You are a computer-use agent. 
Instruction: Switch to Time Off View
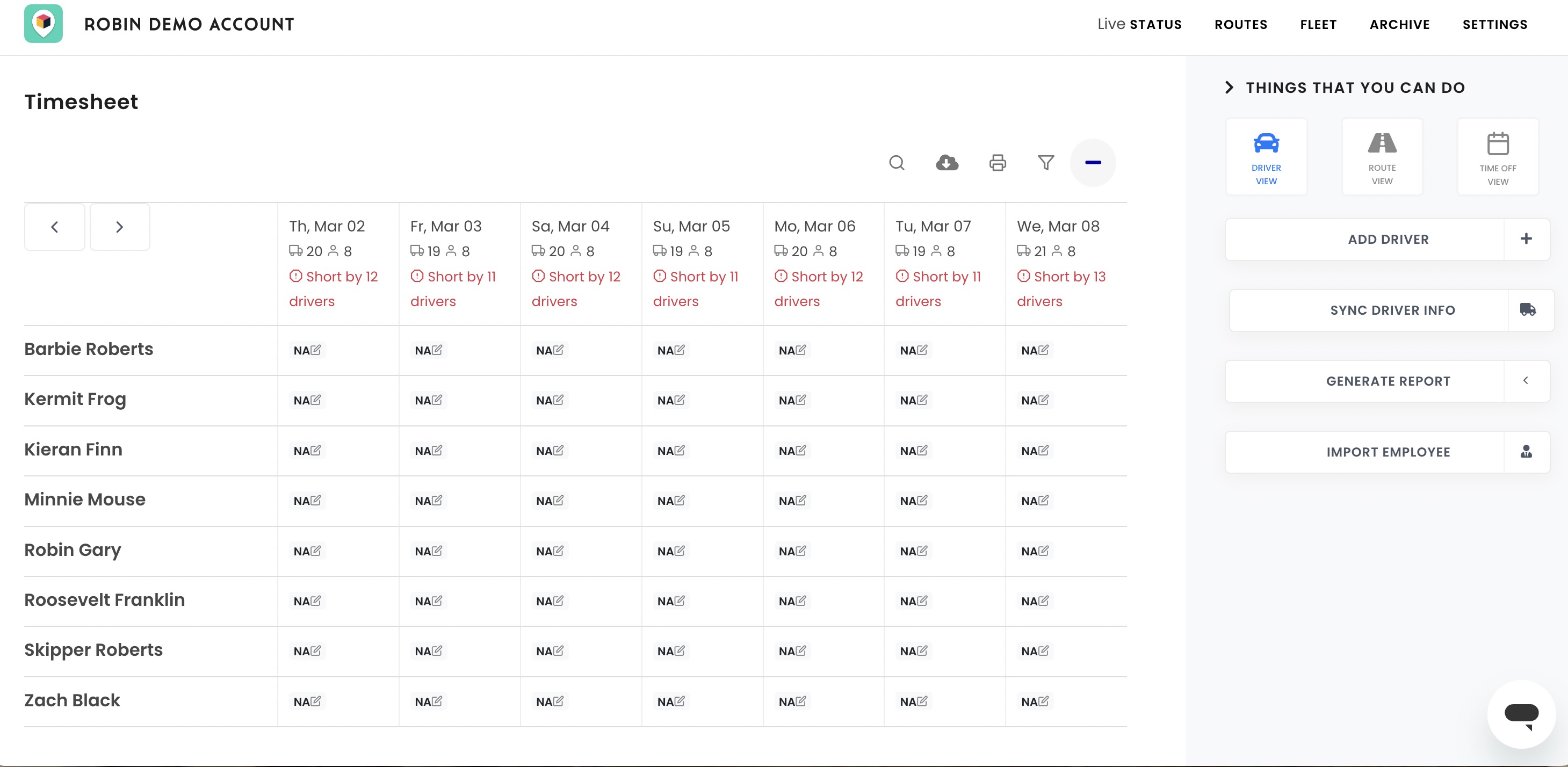click(1498, 157)
